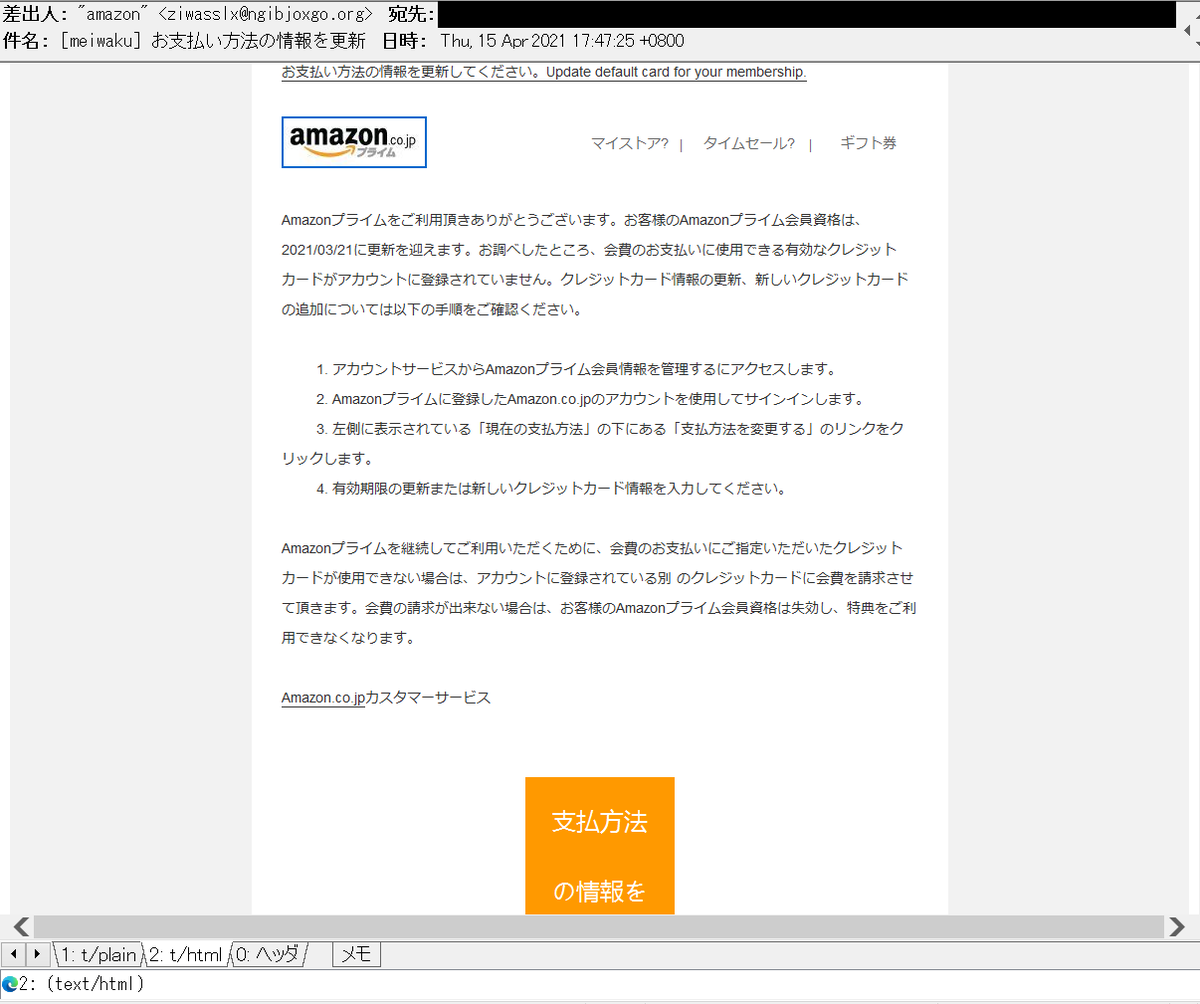Click the subject [meiwaku] お支払い方法の情報を更新
Viewport: 1200px width, 1004px height.
click(x=213, y=41)
